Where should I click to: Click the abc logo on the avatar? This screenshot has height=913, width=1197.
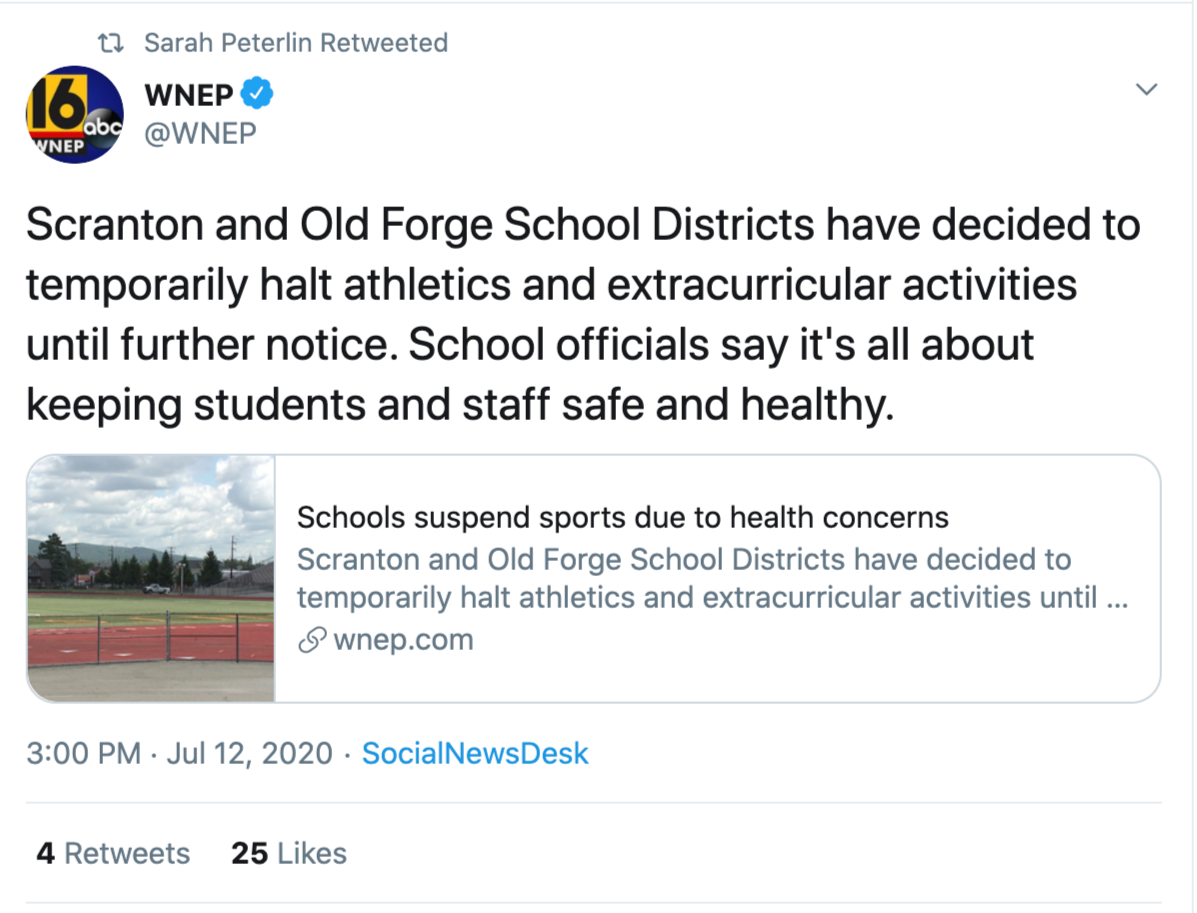104,127
